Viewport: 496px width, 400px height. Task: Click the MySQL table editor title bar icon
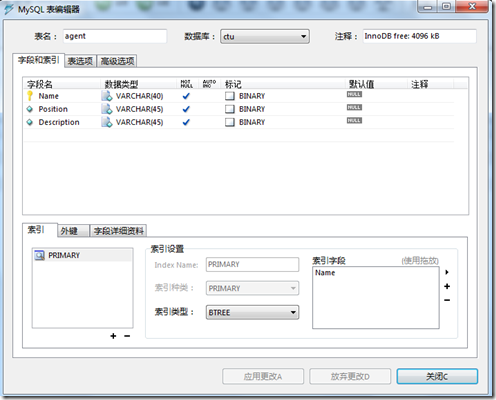(x=9, y=9)
